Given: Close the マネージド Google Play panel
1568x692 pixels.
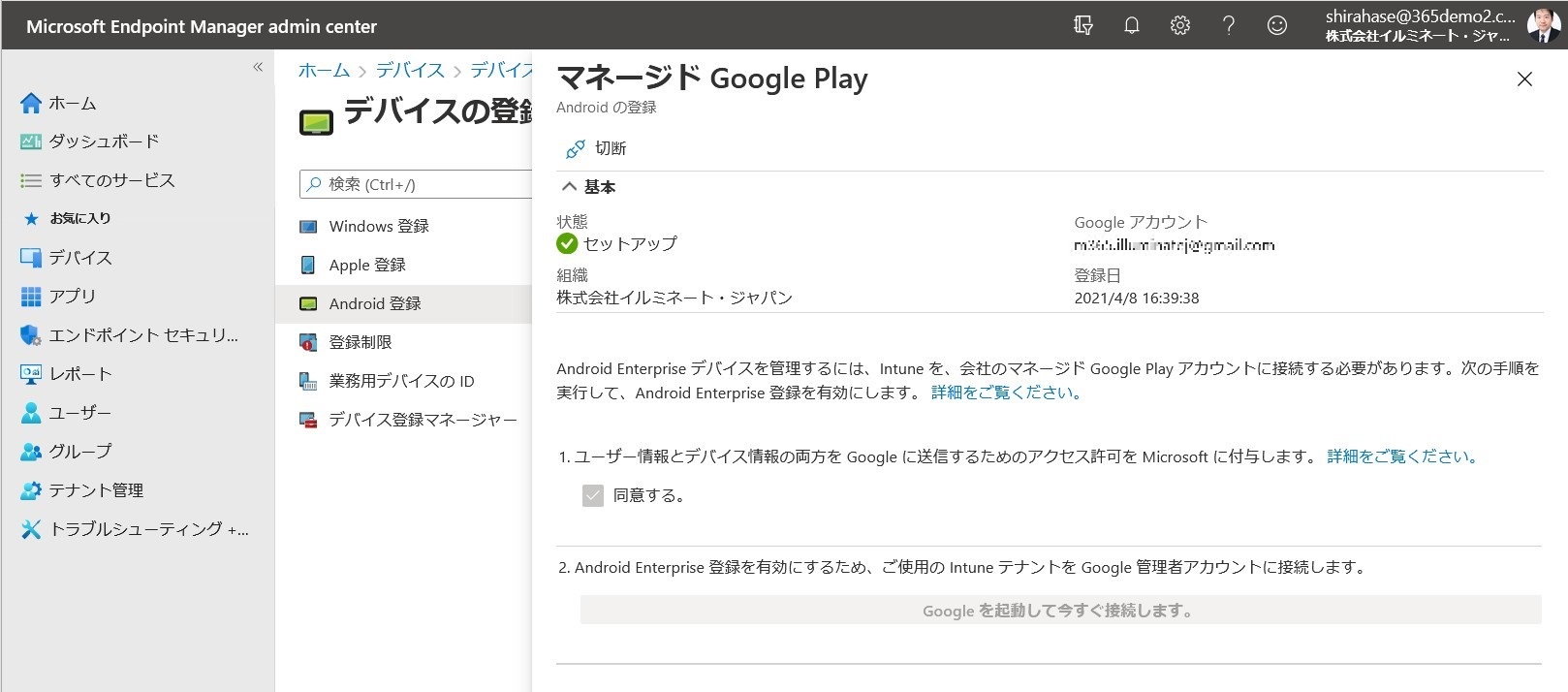Looking at the screenshot, I should coord(1524,79).
